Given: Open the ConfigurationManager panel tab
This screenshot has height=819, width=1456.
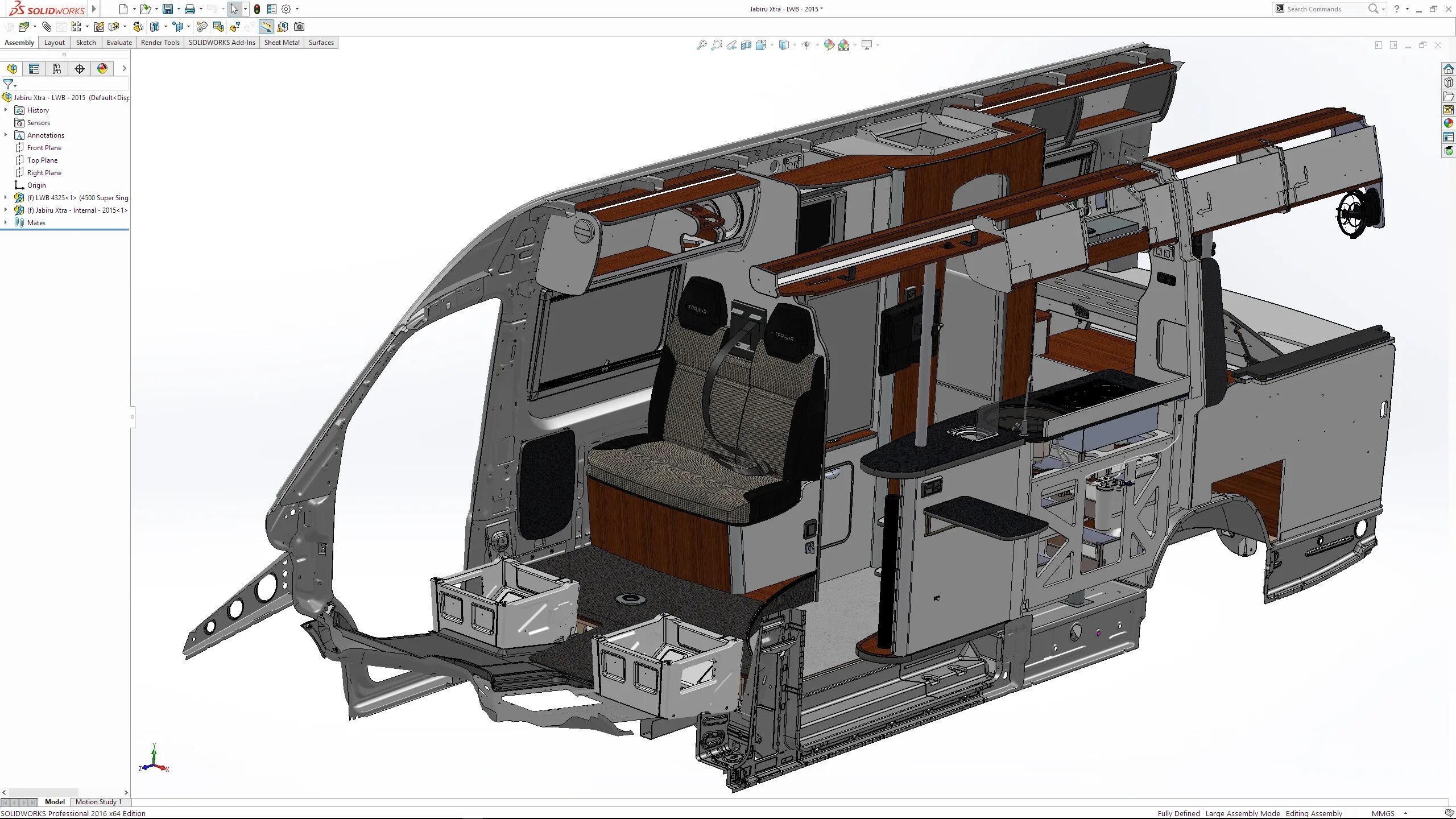Looking at the screenshot, I should 57,69.
